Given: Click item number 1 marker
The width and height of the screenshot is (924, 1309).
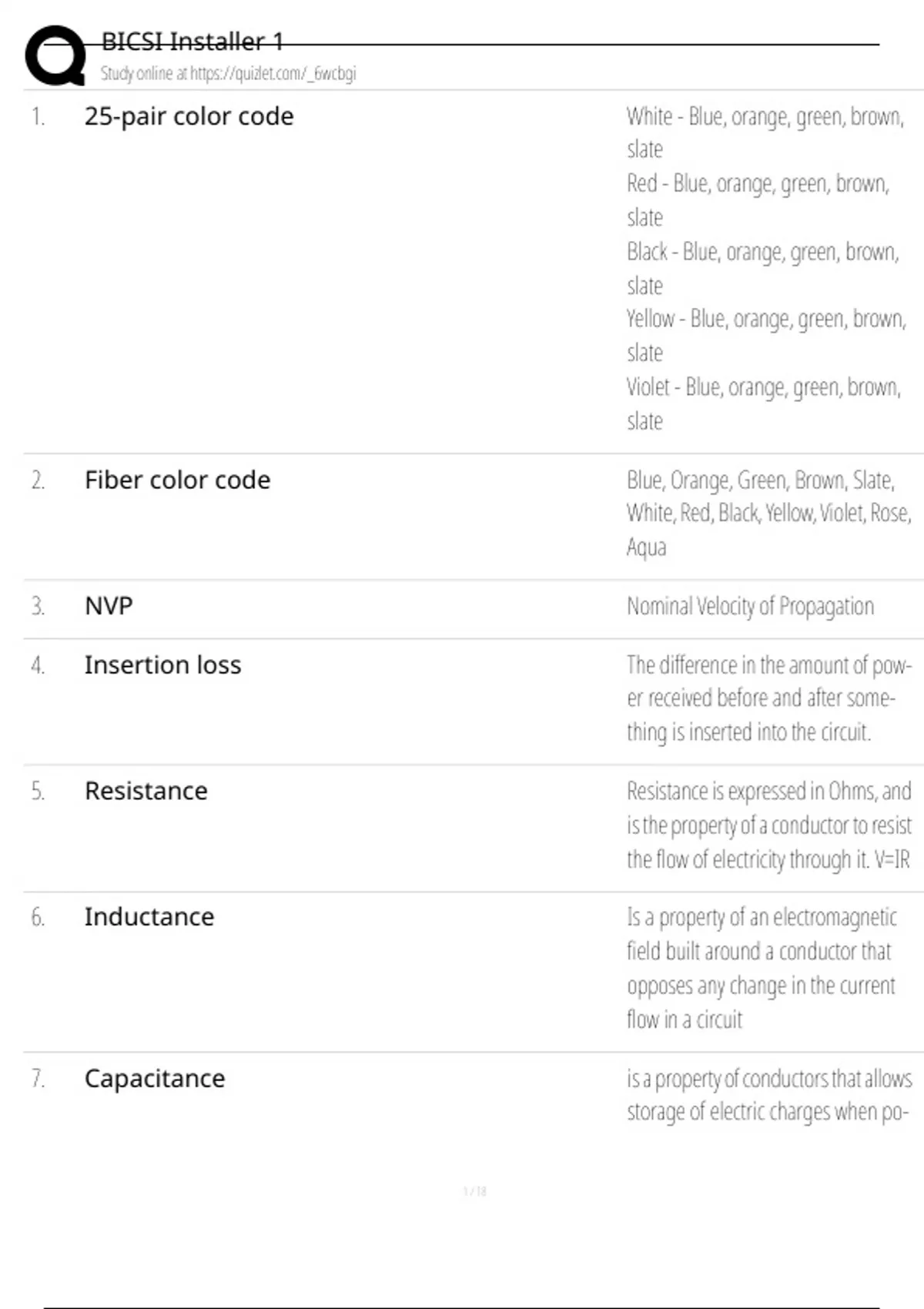Looking at the screenshot, I should tap(38, 117).
